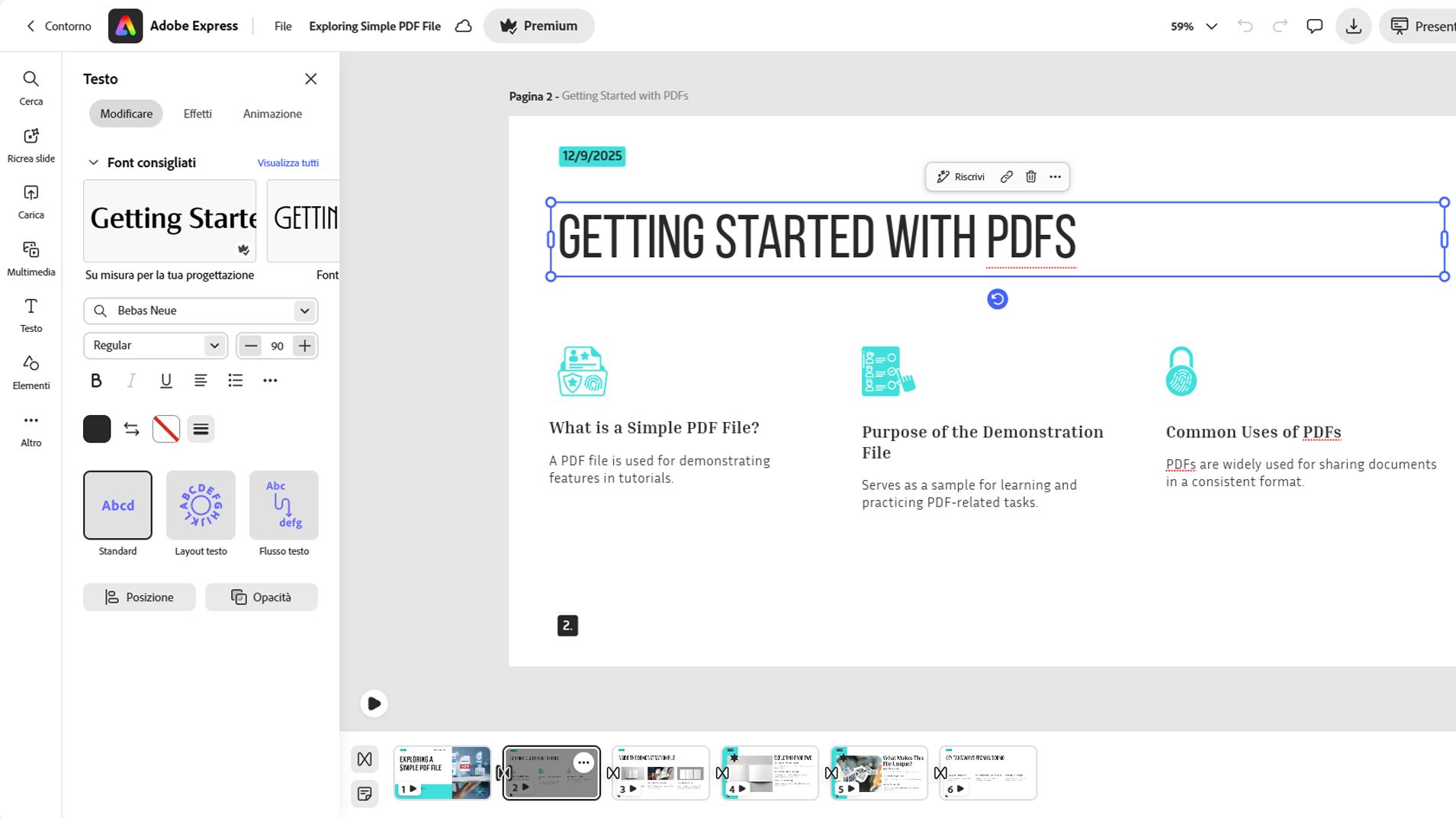This screenshot has width=1456, height=818.
Task: Open the bulleted list options
Action: (235, 380)
